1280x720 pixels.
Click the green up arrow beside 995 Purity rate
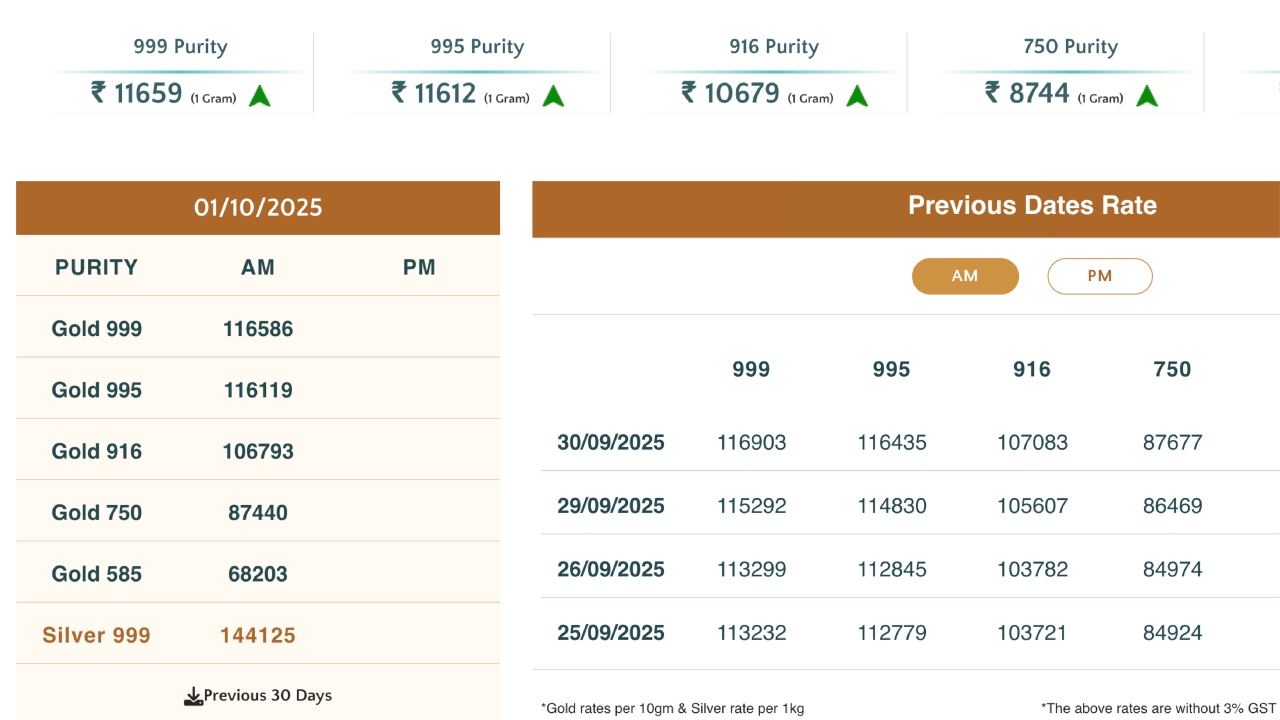(x=553, y=96)
